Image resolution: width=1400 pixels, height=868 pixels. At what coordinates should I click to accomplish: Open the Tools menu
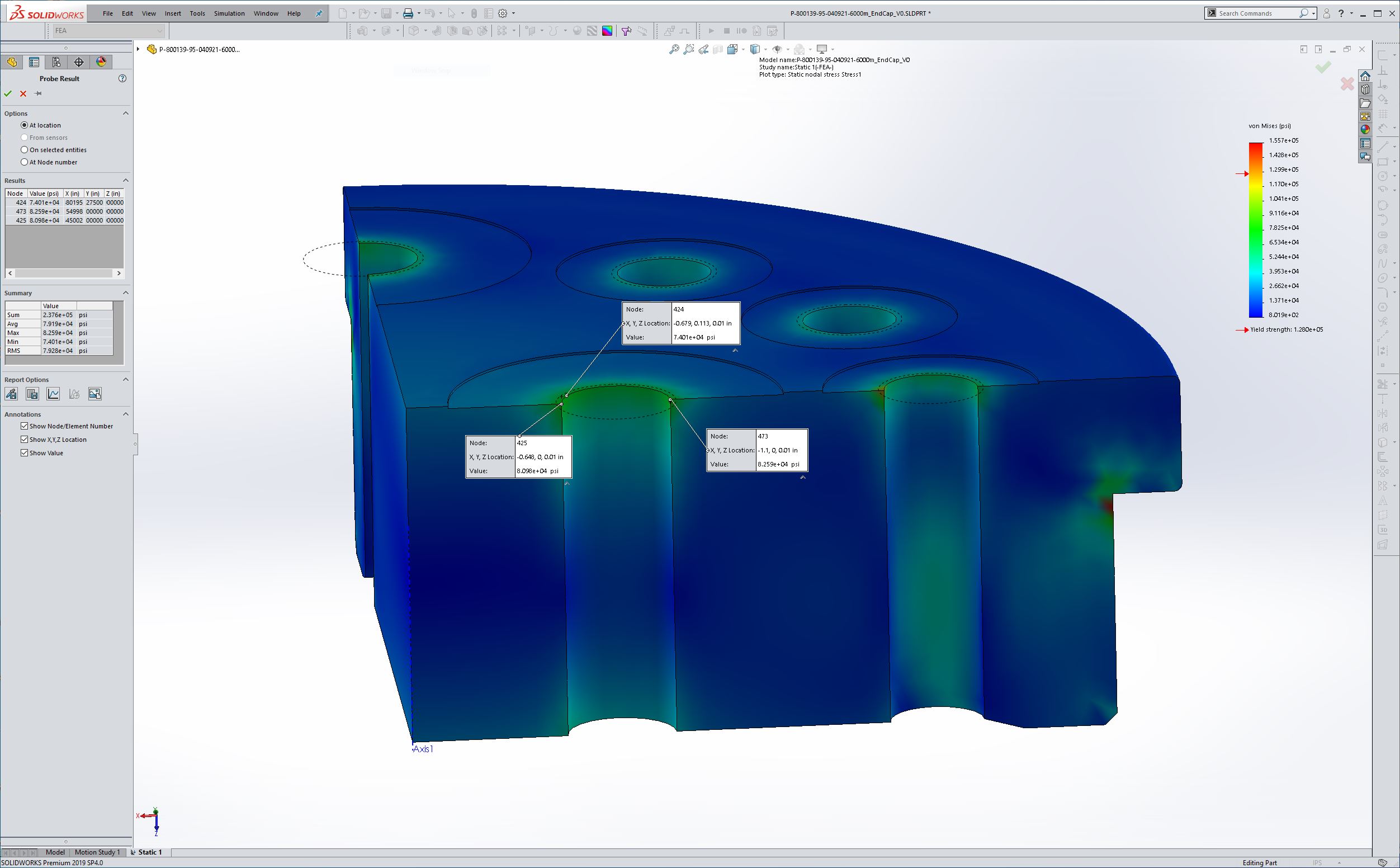click(197, 13)
